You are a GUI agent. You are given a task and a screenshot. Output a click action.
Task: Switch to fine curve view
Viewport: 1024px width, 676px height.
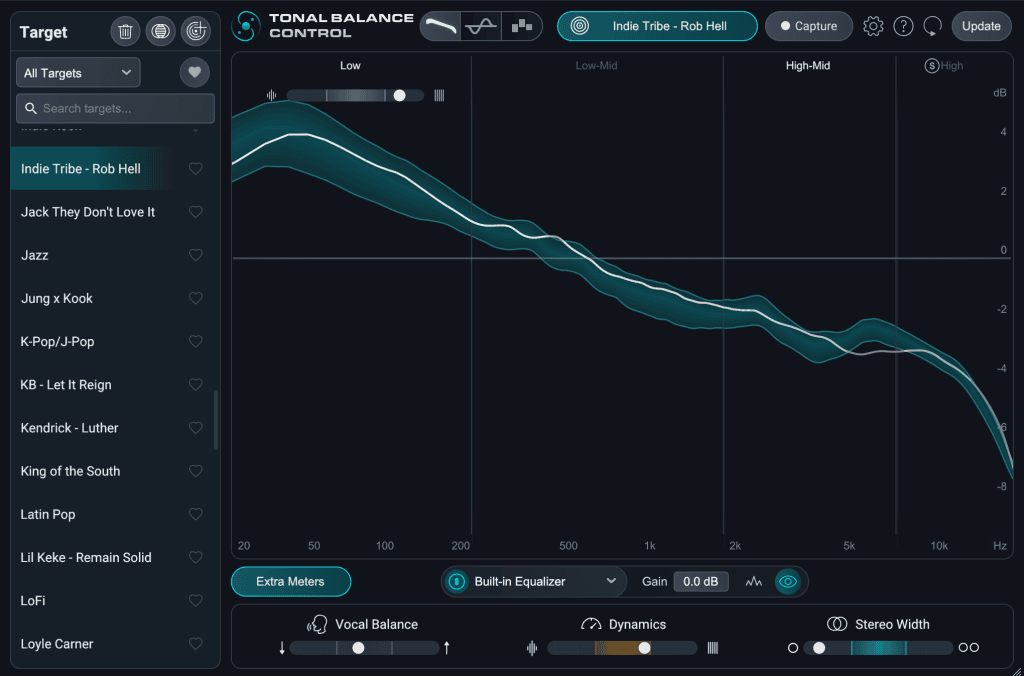(x=481, y=26)
